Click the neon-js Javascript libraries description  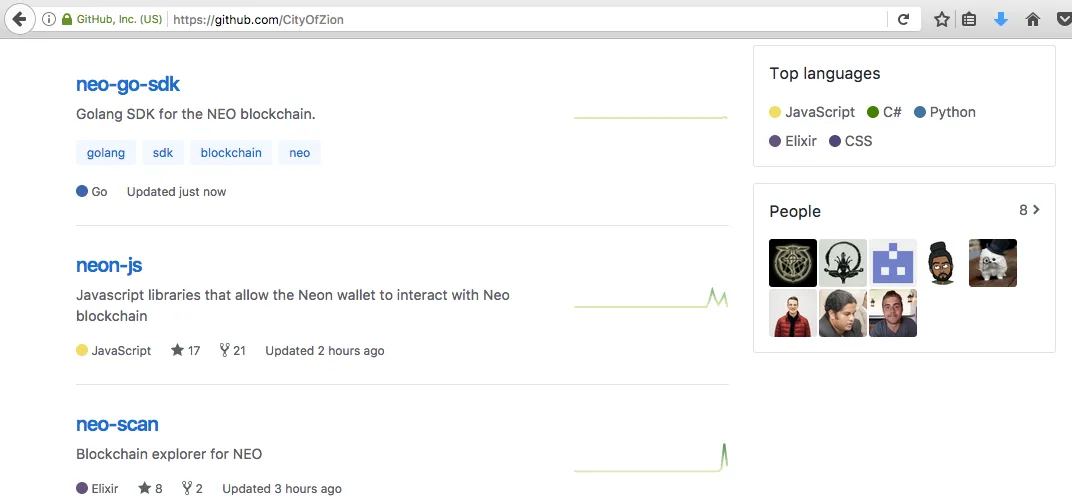tap(293, 306)
